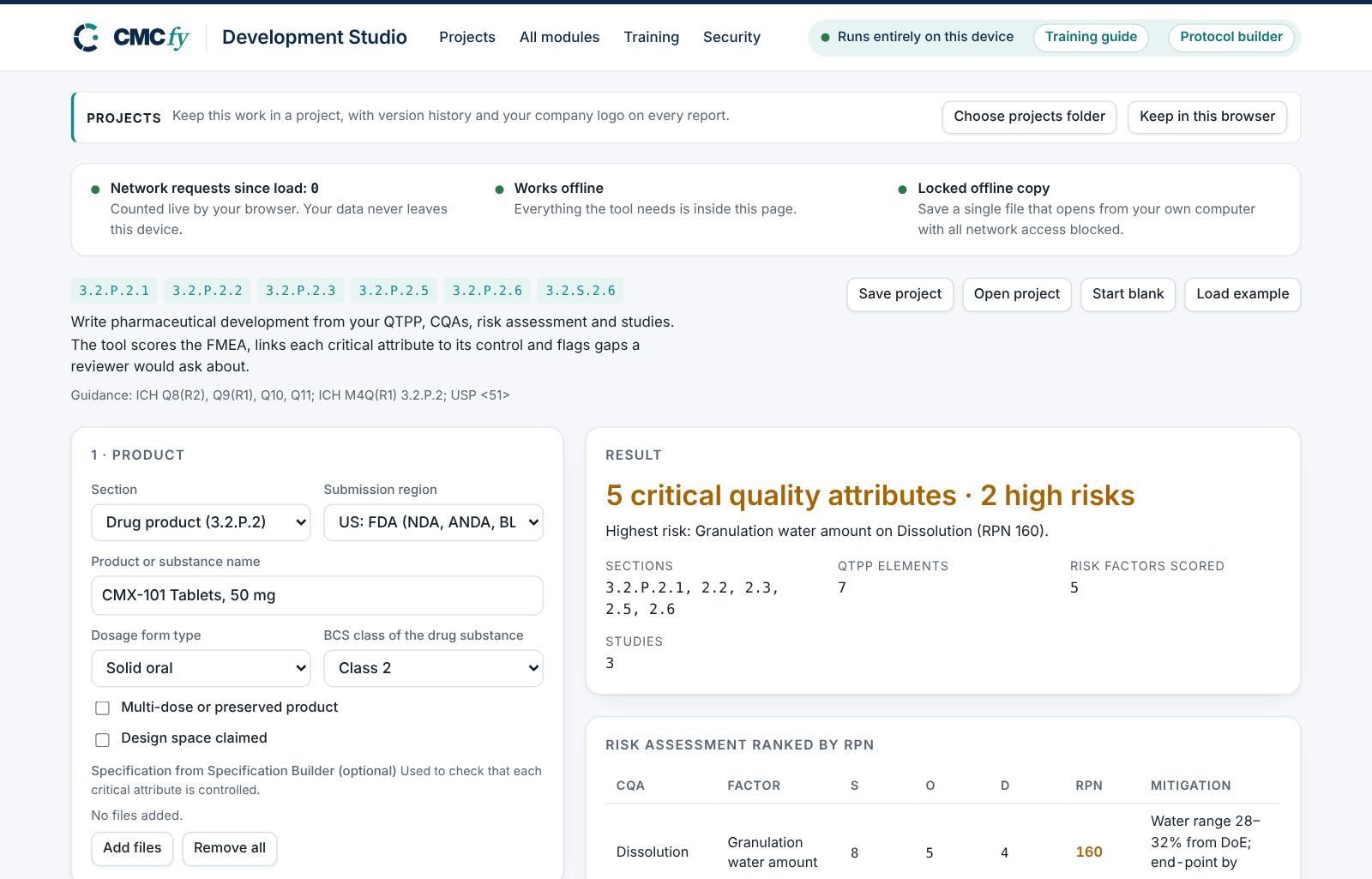Screen dimensions: 1372x879
Task: Click Open project button
Action: pos(1016,294)
